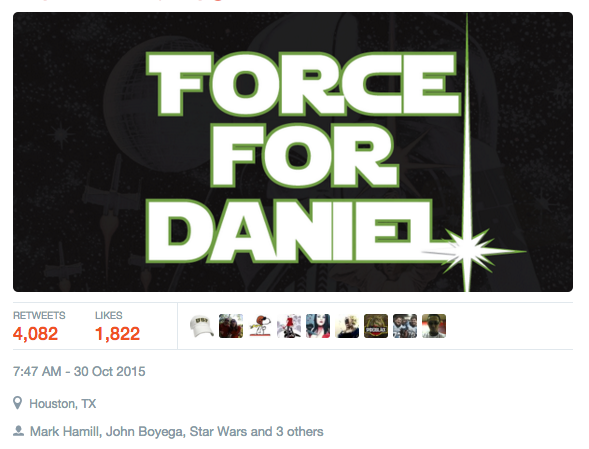
Task: Open the gold lion badge avatar
Action: click(x=376, y=326)
